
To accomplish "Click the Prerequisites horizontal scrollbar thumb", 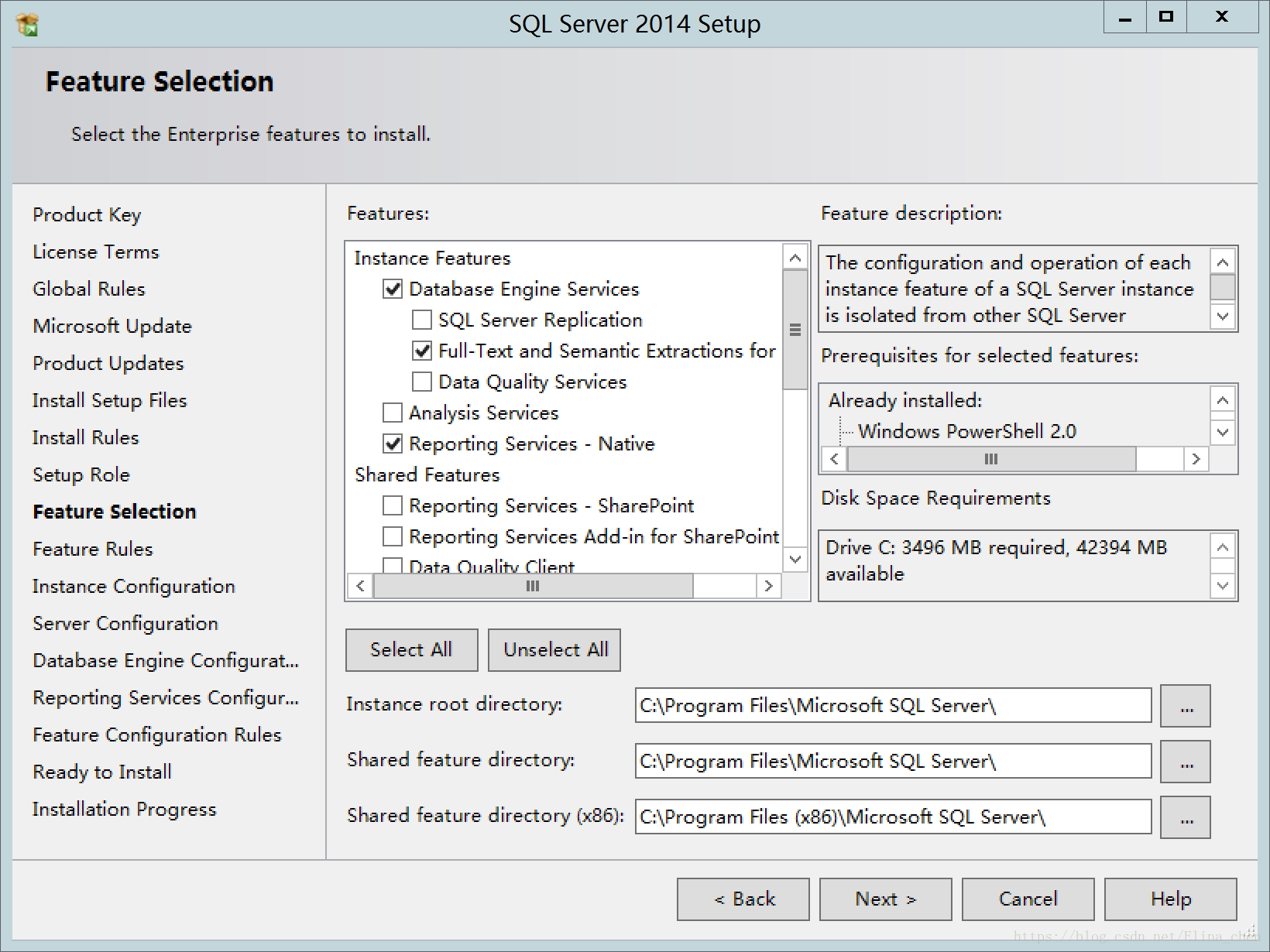I will (x=991, y=459).
